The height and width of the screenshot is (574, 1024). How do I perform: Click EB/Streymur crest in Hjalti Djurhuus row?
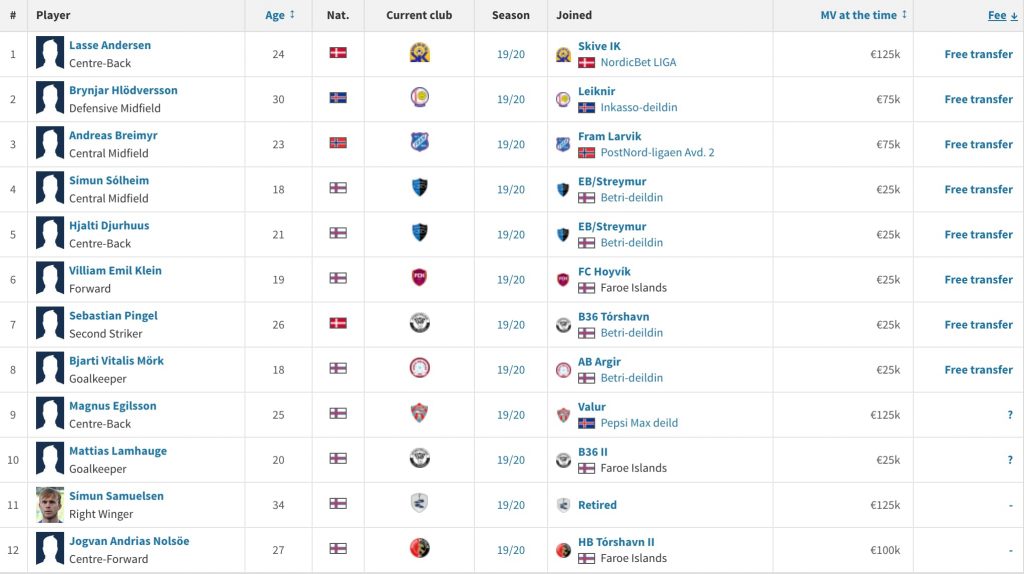click(x=419, y=233)
